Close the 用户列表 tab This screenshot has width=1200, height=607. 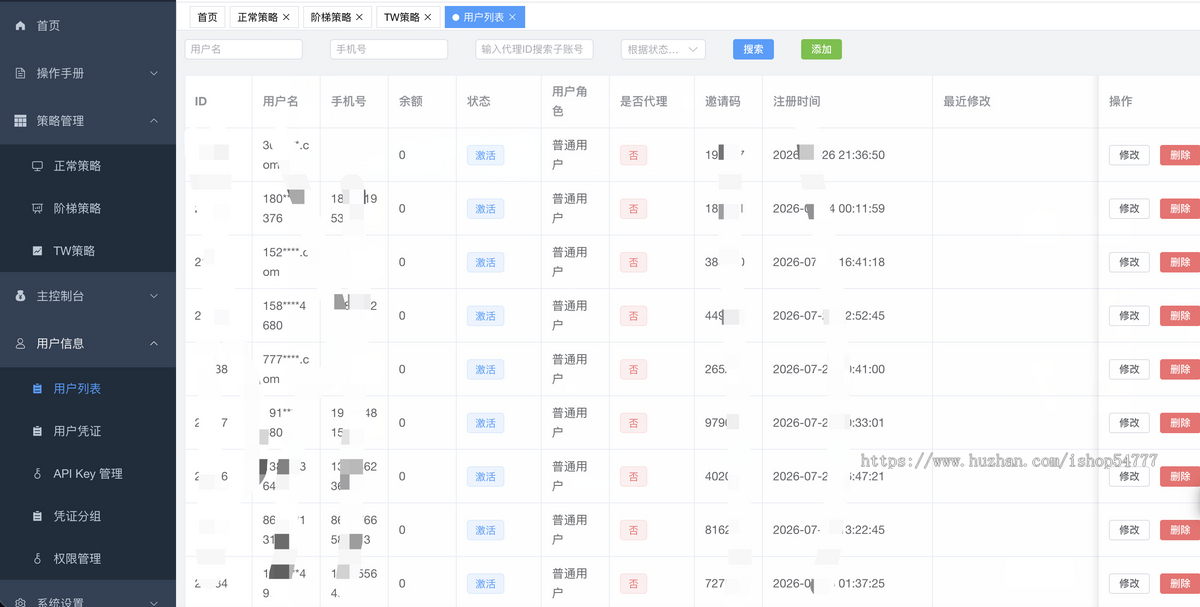[513, 17]
